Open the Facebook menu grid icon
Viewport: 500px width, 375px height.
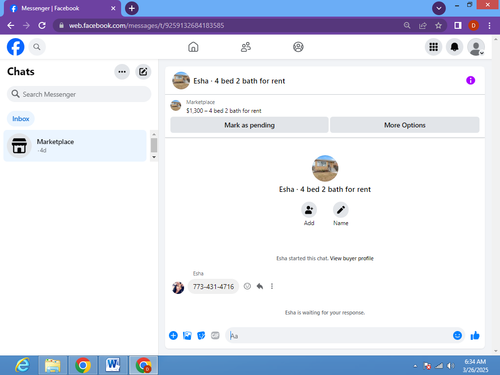[433, 47]
